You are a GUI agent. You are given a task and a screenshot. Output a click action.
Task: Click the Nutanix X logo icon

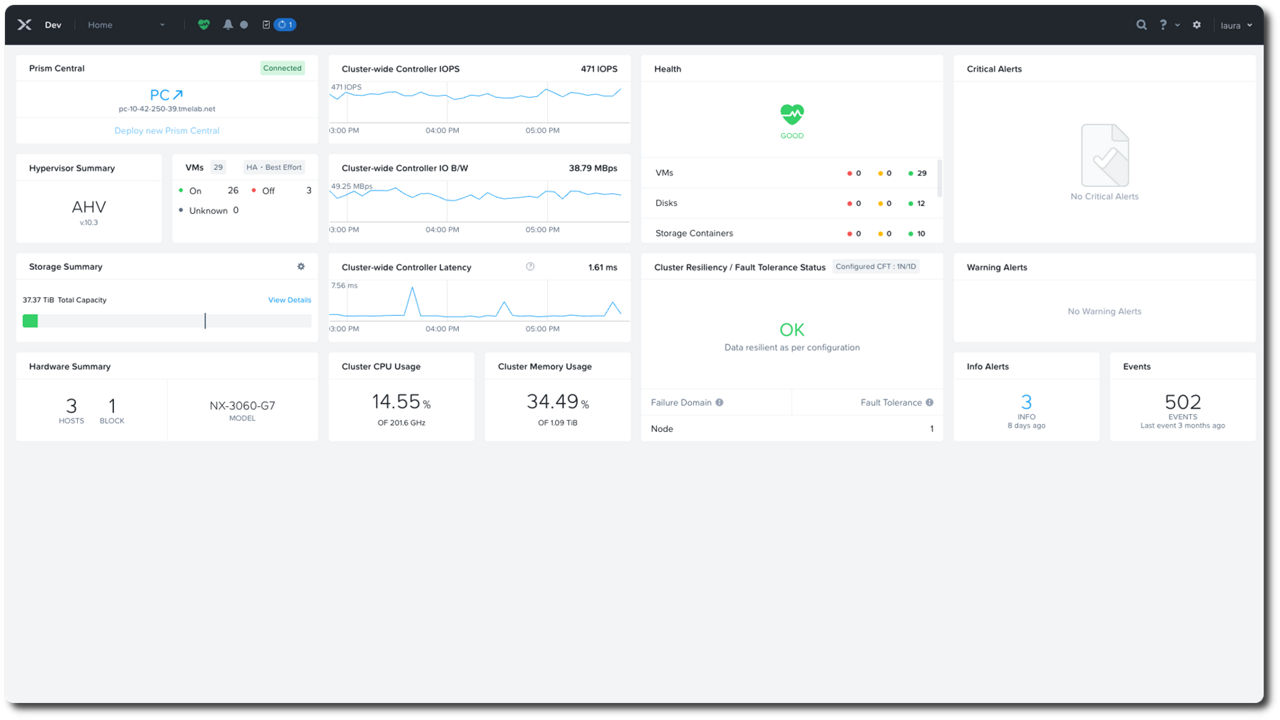(25, 25)
